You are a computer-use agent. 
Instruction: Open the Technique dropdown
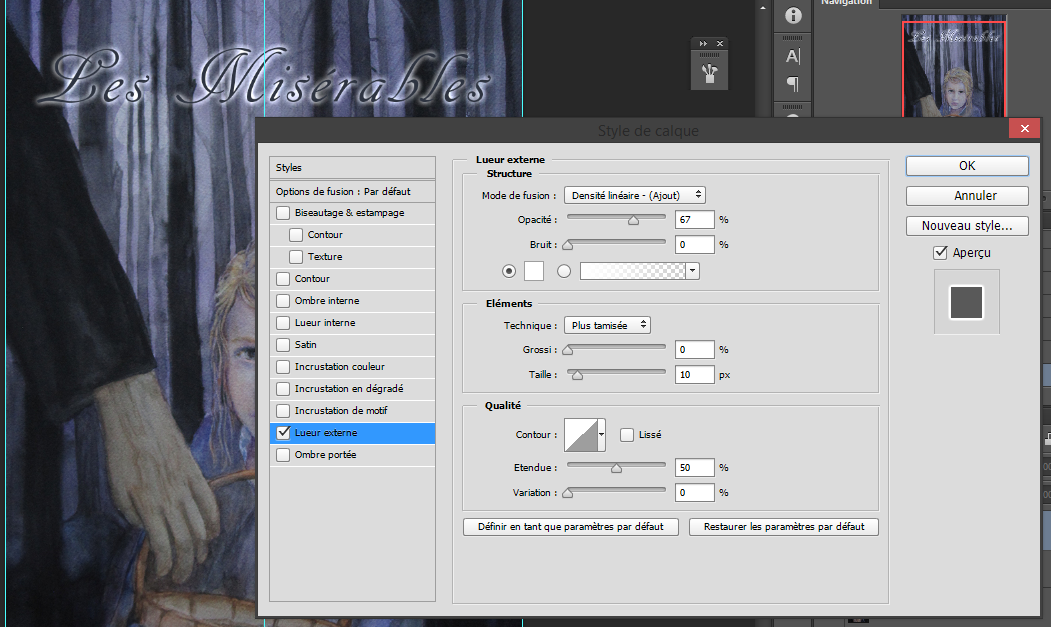pos(607,325)
